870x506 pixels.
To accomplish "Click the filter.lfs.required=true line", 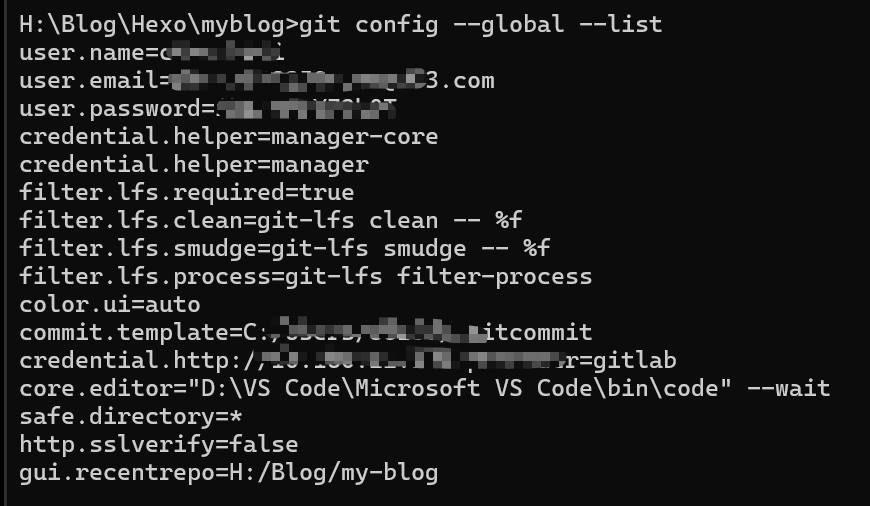I will 187,193.
